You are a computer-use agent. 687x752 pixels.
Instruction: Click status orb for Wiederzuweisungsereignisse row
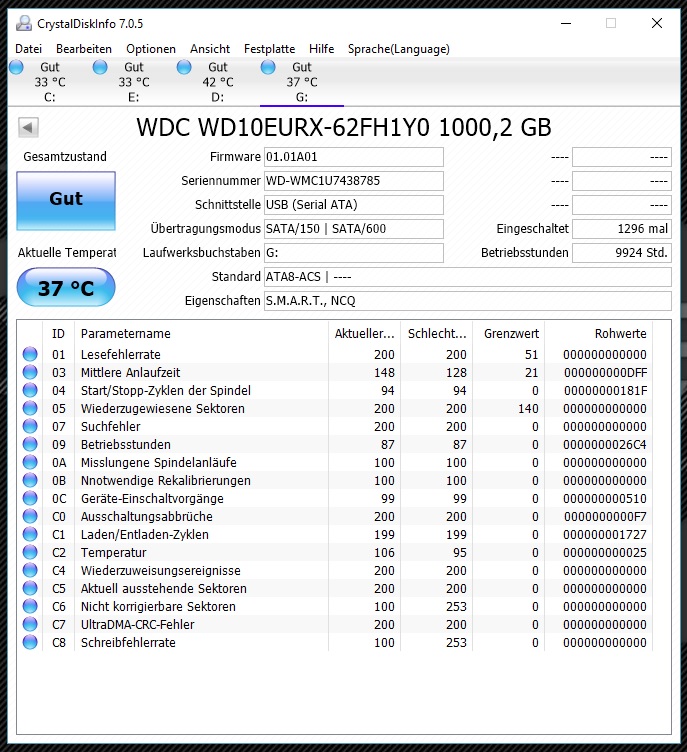click(x=30, y=570)
